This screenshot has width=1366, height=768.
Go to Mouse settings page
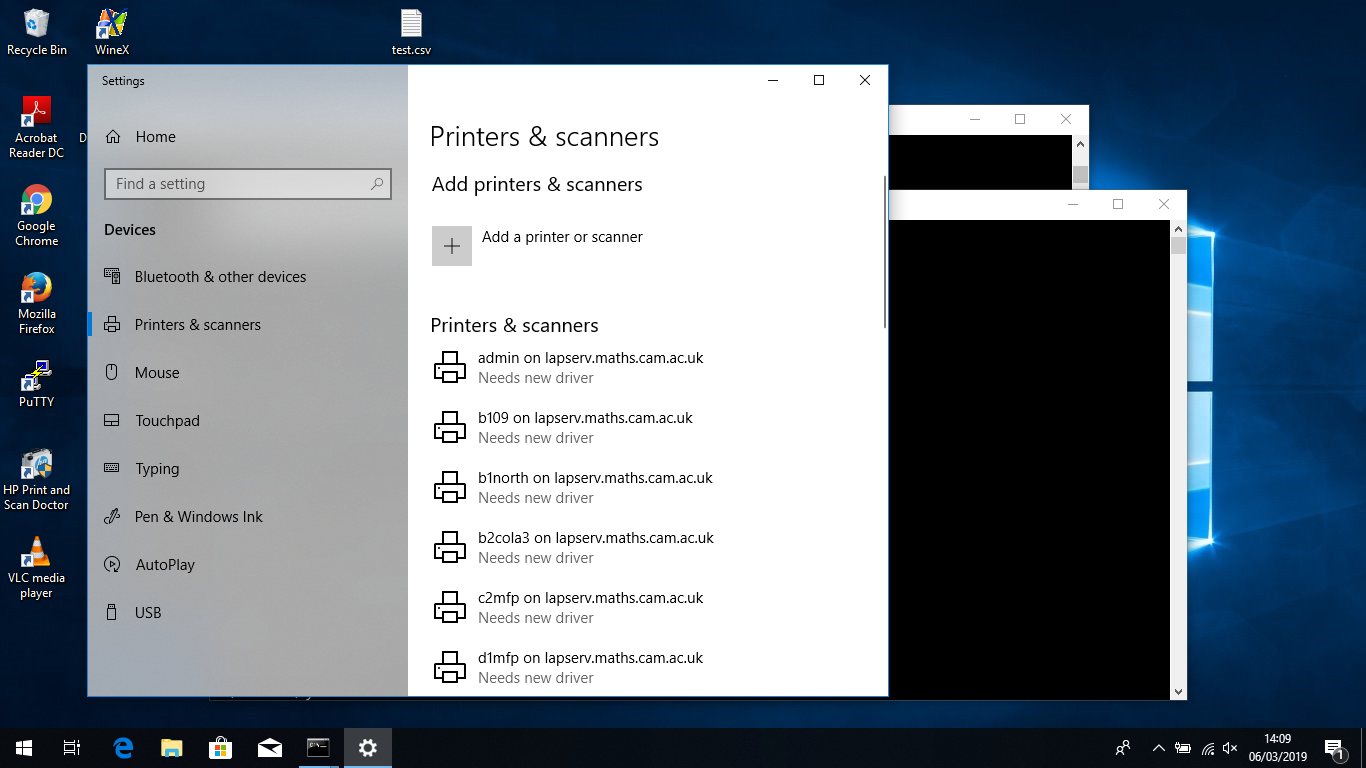(157, 373)
